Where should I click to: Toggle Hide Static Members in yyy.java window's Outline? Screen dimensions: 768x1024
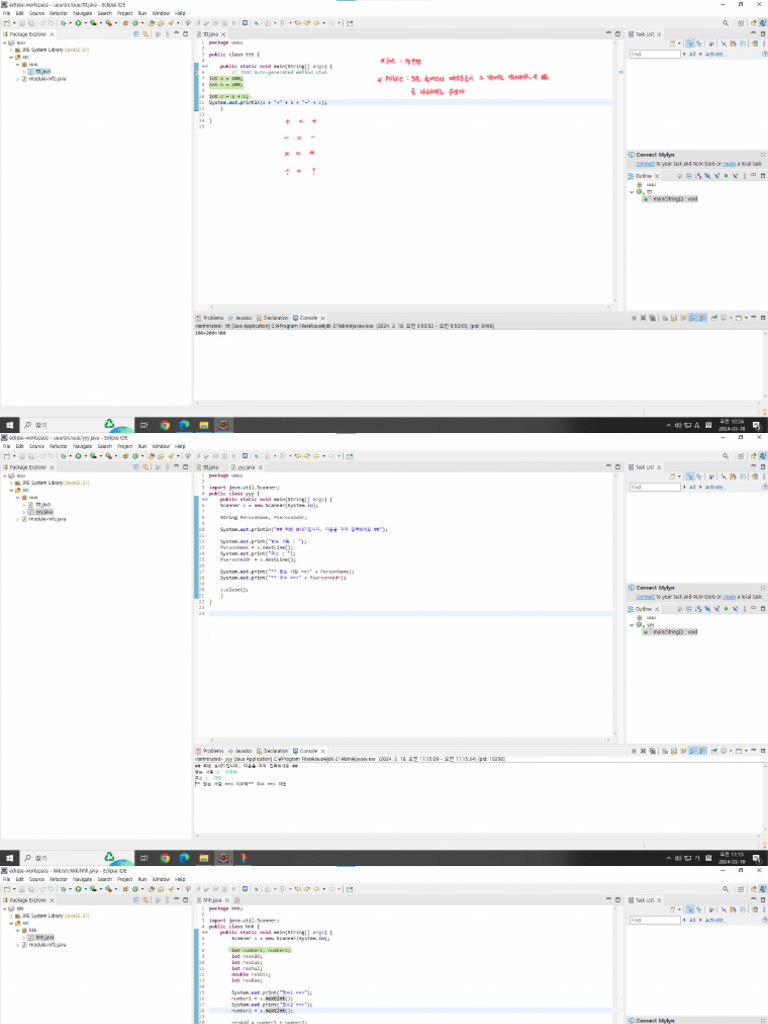point(717,609)
